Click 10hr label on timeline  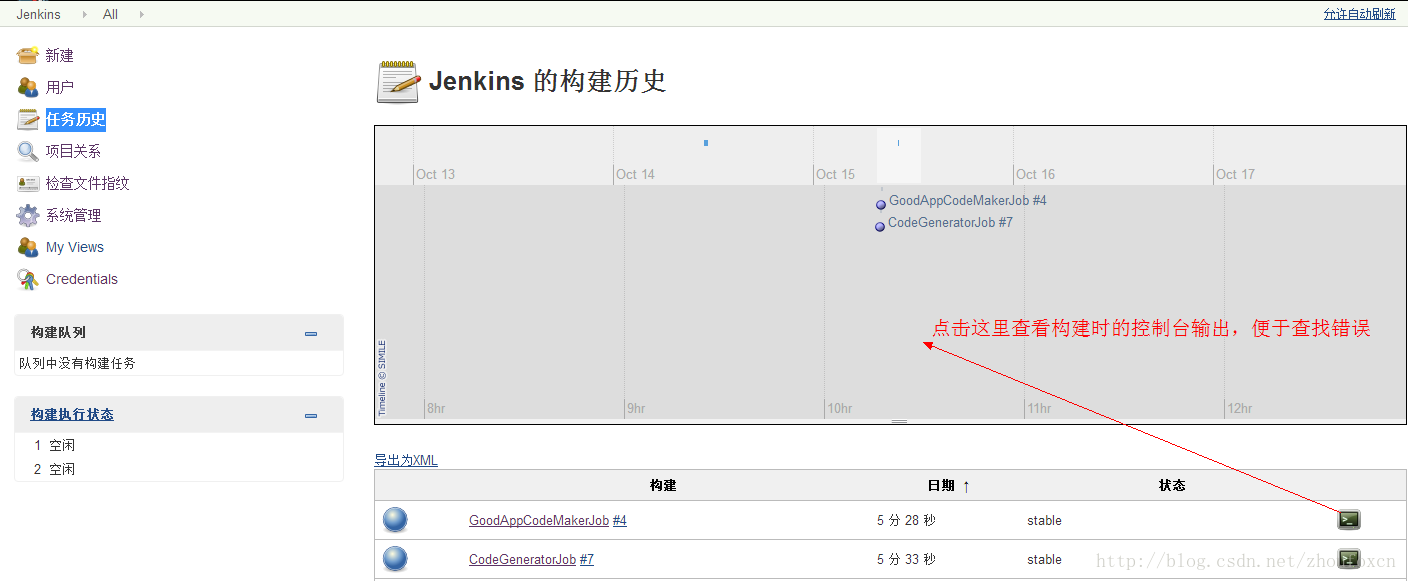click(839, 408)
